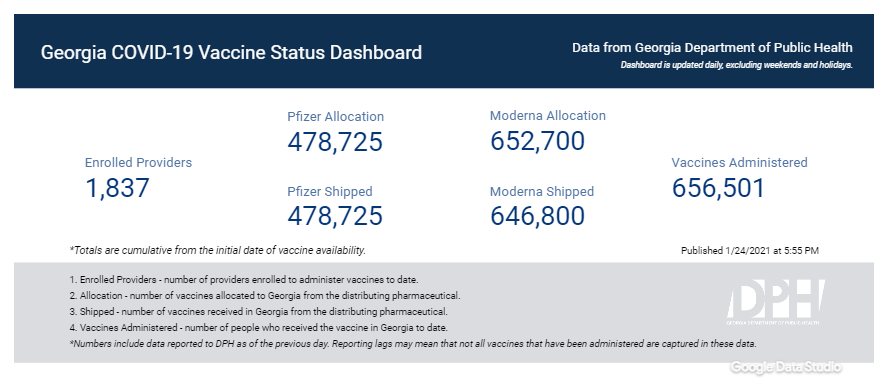Click the cumulative totals footnote
Viewport: 885px width, 382px height.
click(217, 250)
